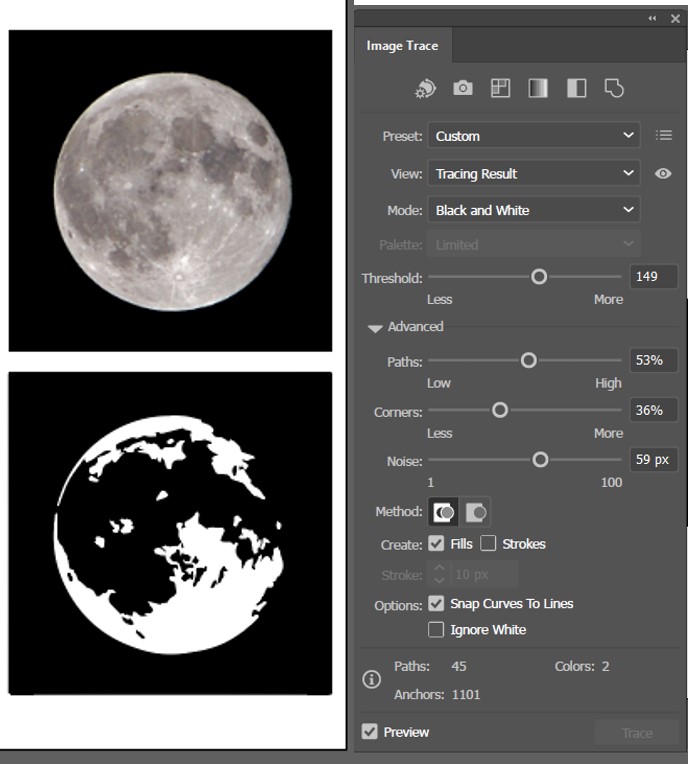Click the disabled Palette Limited dropdown

click(x=534, y=244)
